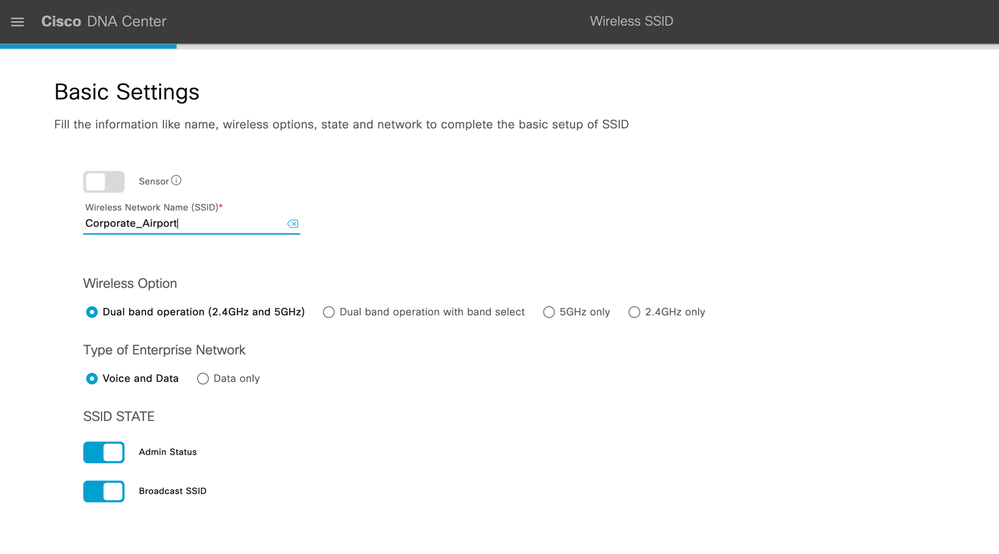999x554 pixels.
Task: Click the Wireless SSID page title
Action: [x=631, y=21]
